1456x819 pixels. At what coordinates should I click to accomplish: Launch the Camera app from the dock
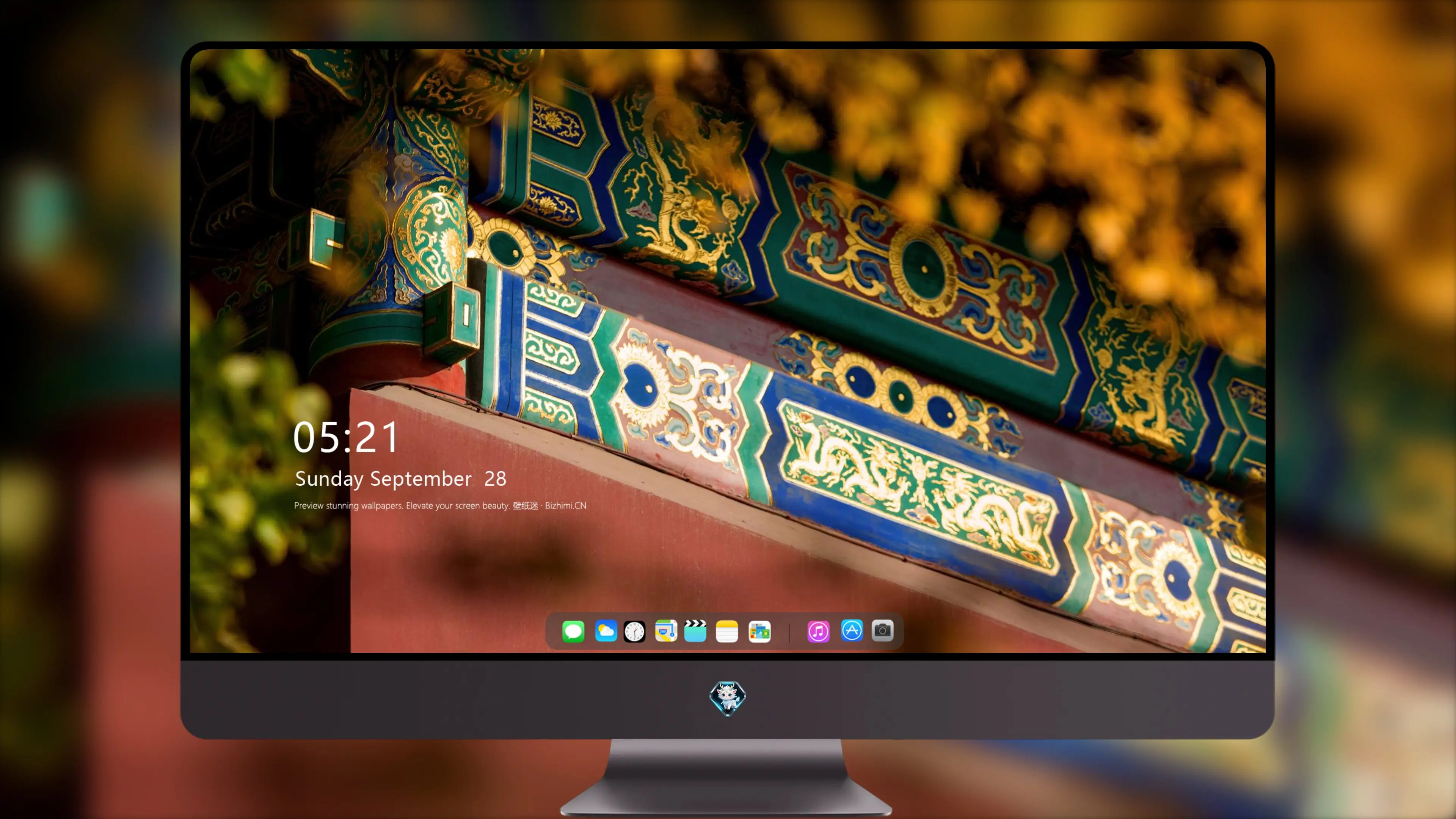click(882, 630)
